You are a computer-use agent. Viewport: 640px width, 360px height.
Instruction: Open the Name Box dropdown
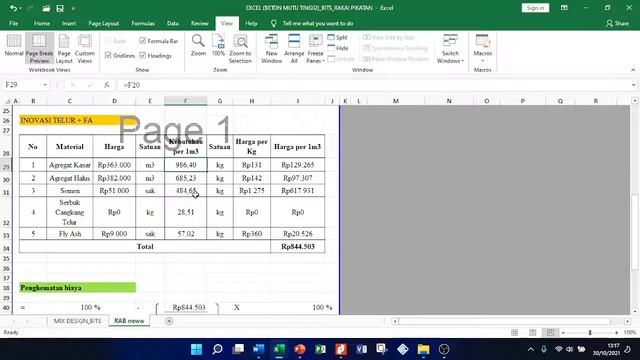[45, 85]
